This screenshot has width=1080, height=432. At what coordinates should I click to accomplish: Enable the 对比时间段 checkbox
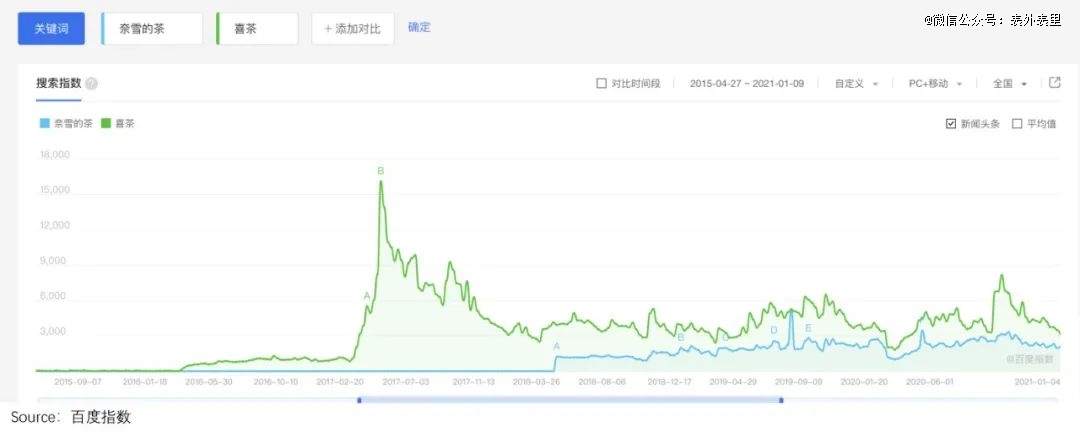point(601,83)
